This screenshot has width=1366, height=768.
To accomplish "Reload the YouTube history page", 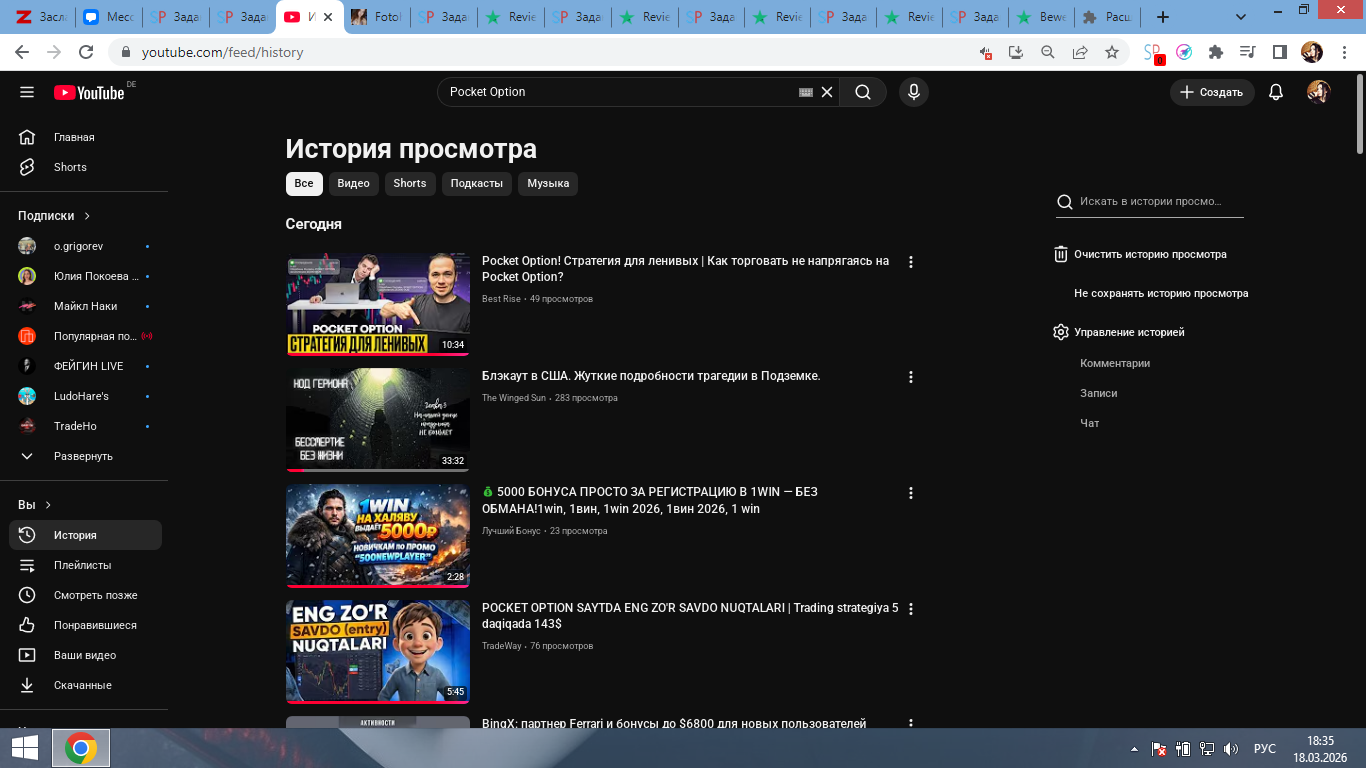I will coord(86,52).
